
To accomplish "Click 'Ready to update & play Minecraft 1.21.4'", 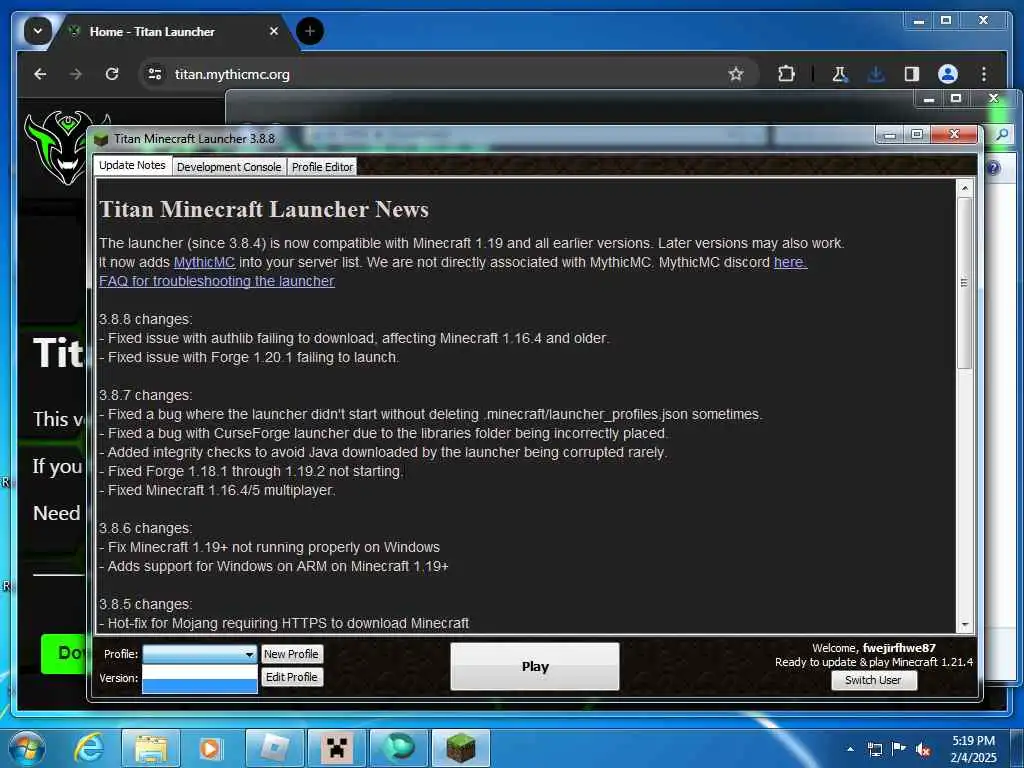I will pyautogui.click(x=874, y=662).
